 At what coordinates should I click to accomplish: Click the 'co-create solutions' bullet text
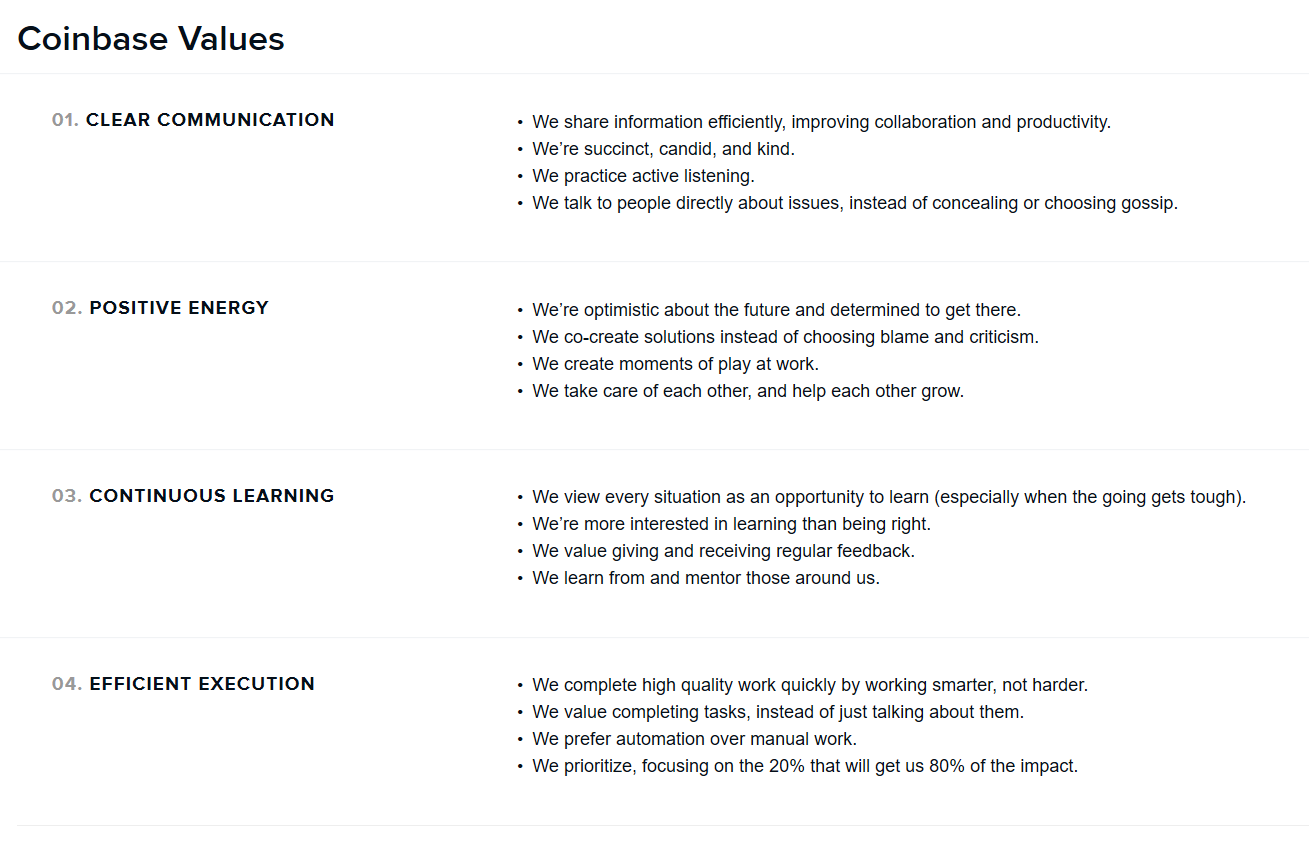[785, 337]
